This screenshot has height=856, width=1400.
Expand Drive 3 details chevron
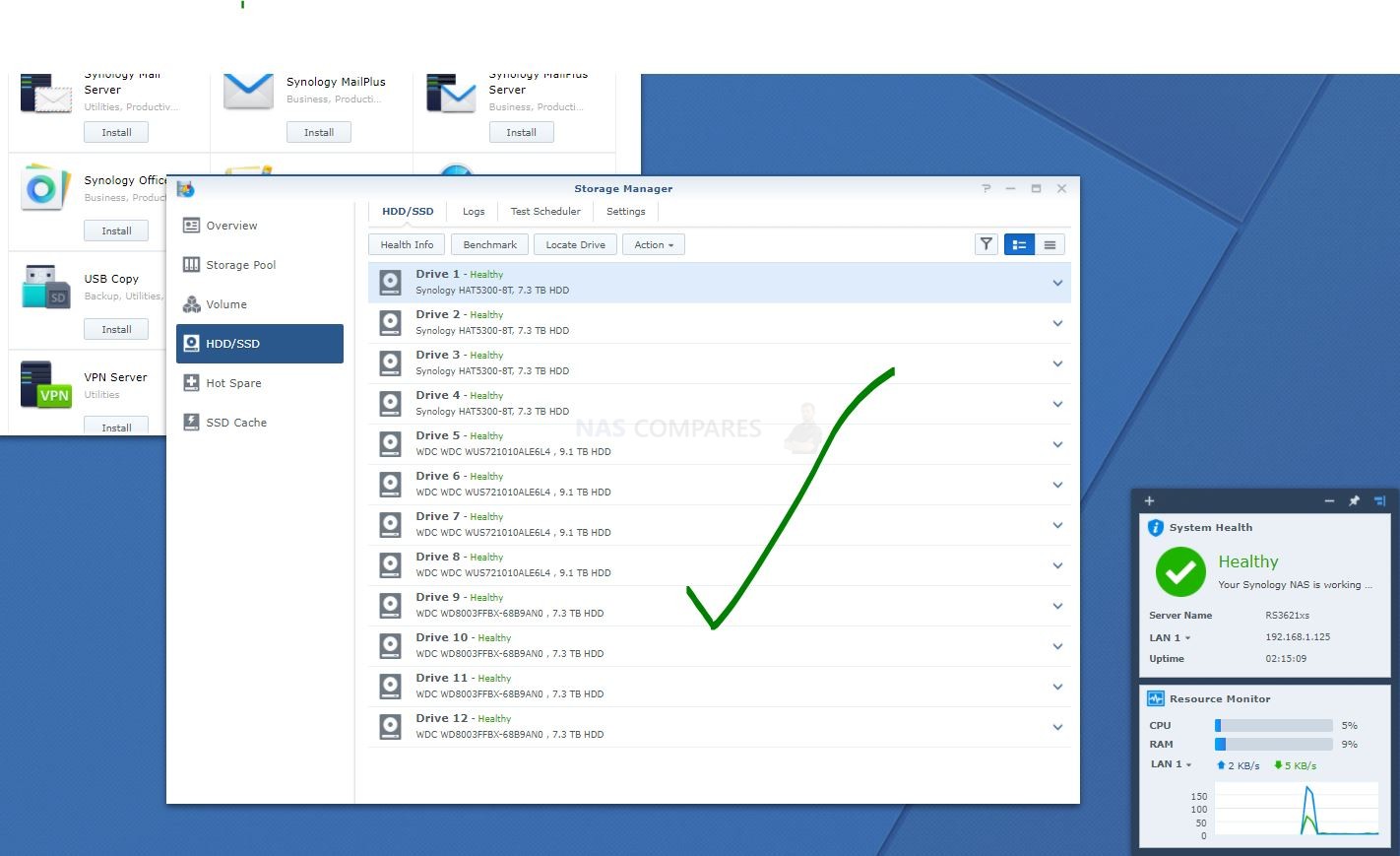(1057, 364)
